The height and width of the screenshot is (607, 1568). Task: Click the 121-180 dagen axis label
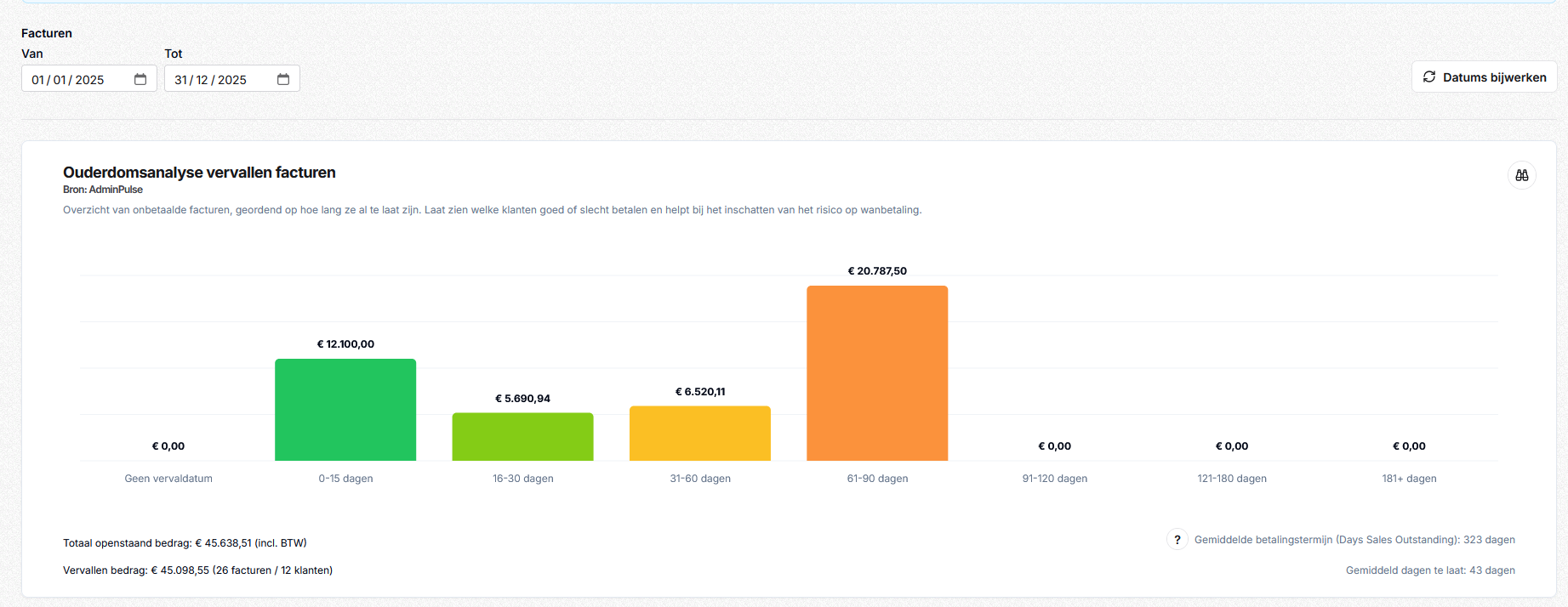click(1232, 479)
